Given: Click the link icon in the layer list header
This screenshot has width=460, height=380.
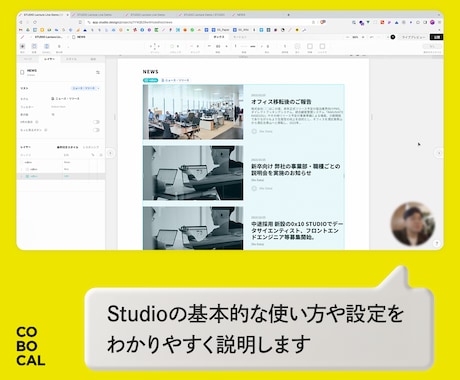Looking at the screenshot, I should [x=93, y=155].
